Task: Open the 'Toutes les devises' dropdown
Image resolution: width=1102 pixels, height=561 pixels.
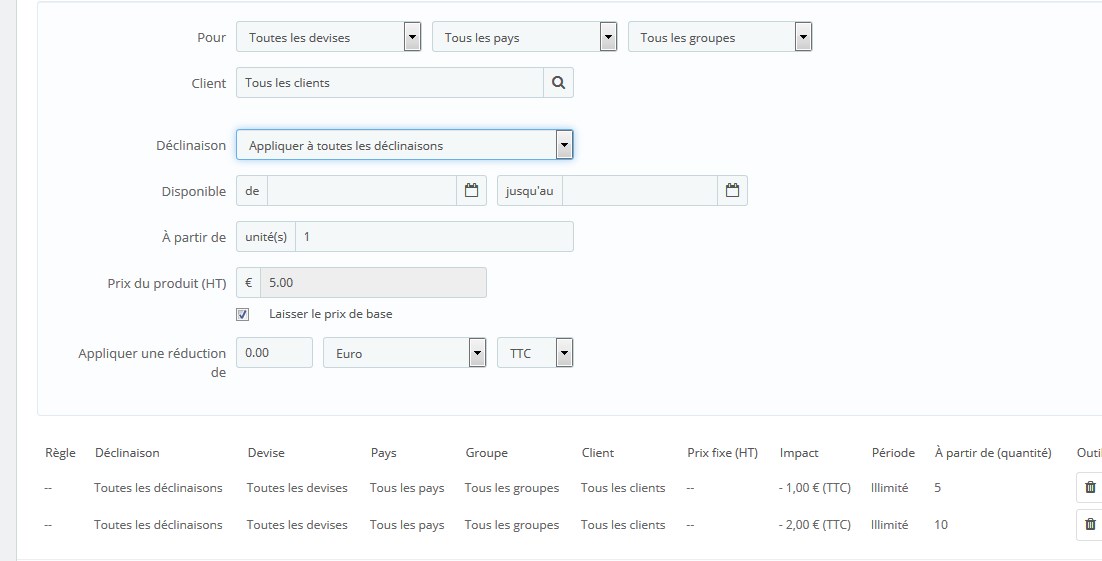Action: point(329,37)
